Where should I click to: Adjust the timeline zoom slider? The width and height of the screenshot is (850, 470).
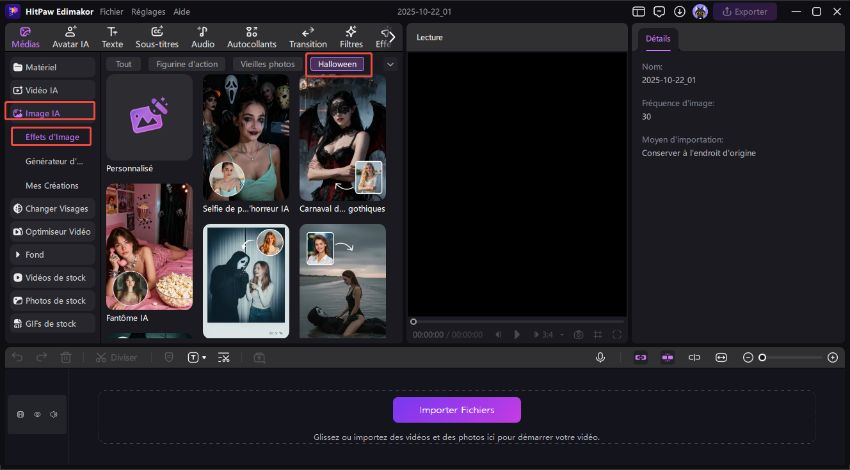pyautogui.click(x=762, y=357)
